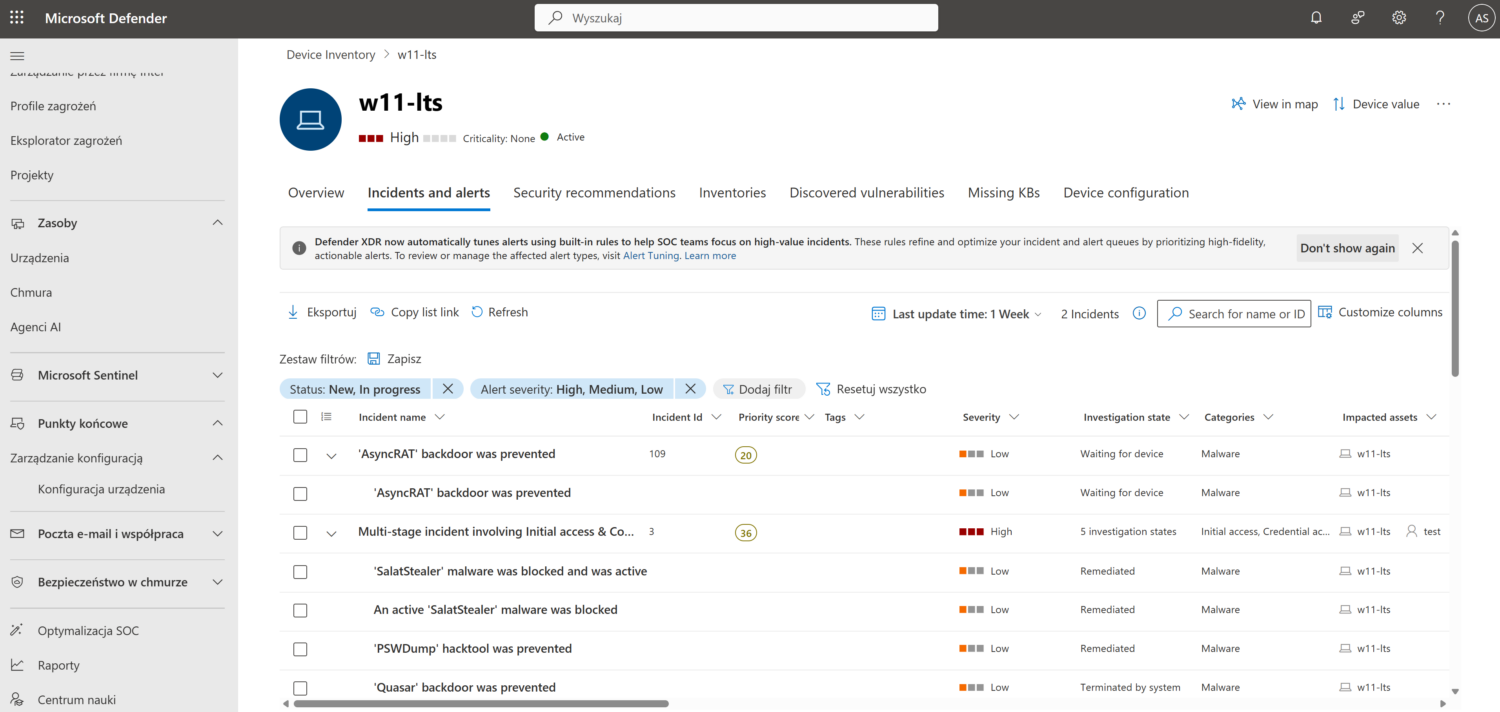Check the 'AsyncRAT' backdoor incident checkbox
Viewport: 1500px width, 712px height.
tap(300, 454)
